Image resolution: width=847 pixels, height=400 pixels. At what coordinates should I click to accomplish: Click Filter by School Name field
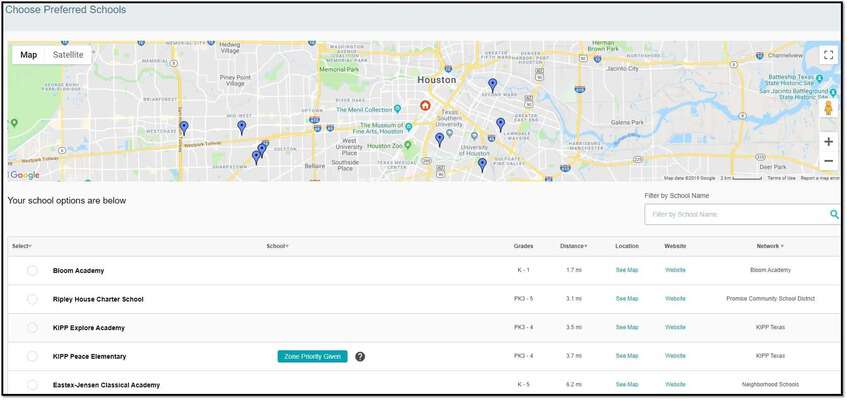click(742, 215)
